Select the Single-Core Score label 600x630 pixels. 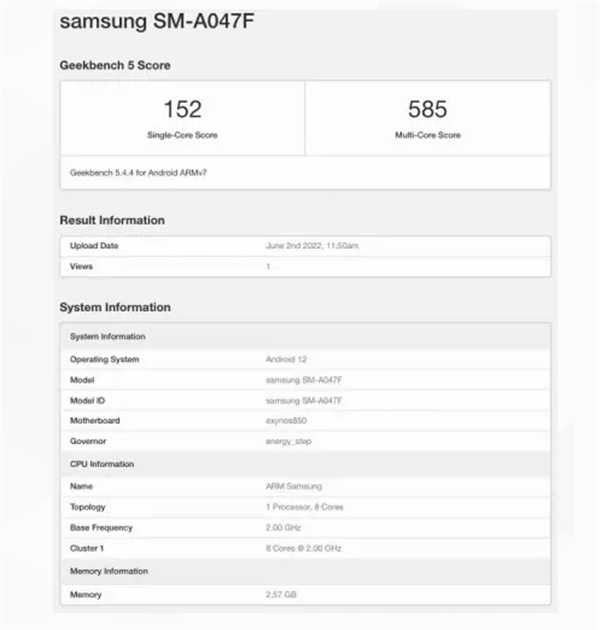182,135
